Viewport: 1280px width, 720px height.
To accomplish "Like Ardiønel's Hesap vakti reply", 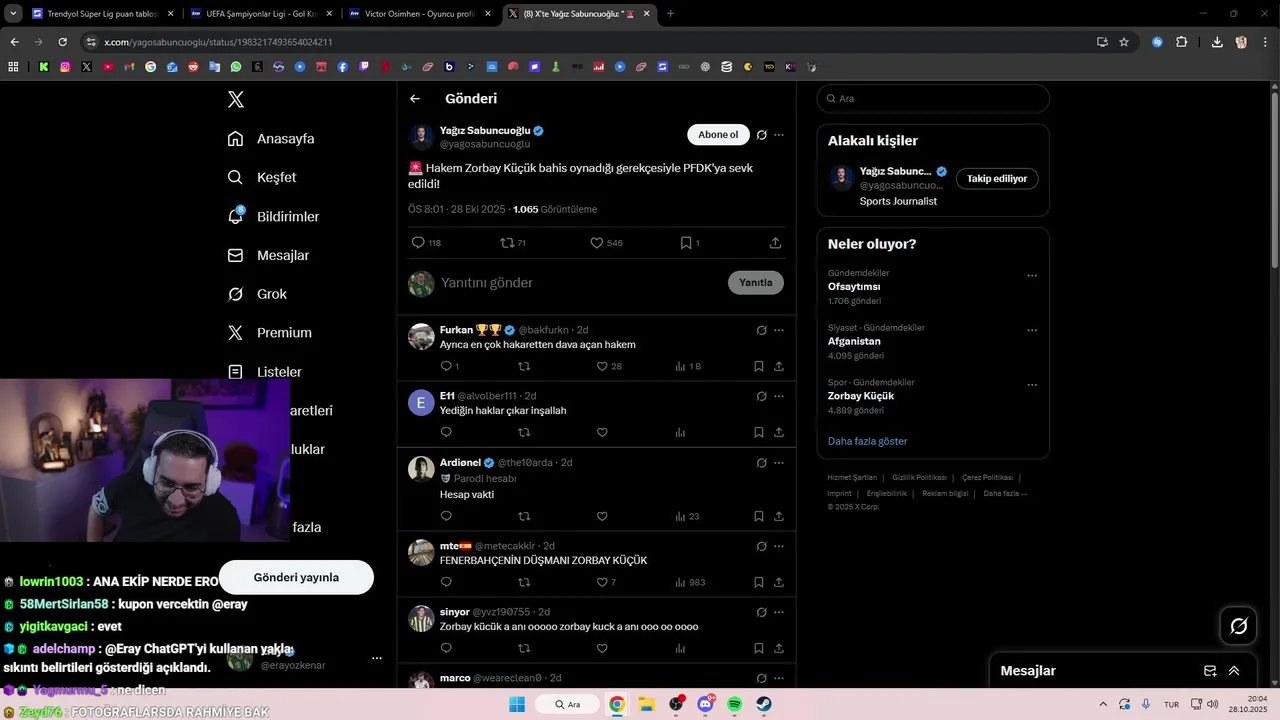I will tap(602, 516).
